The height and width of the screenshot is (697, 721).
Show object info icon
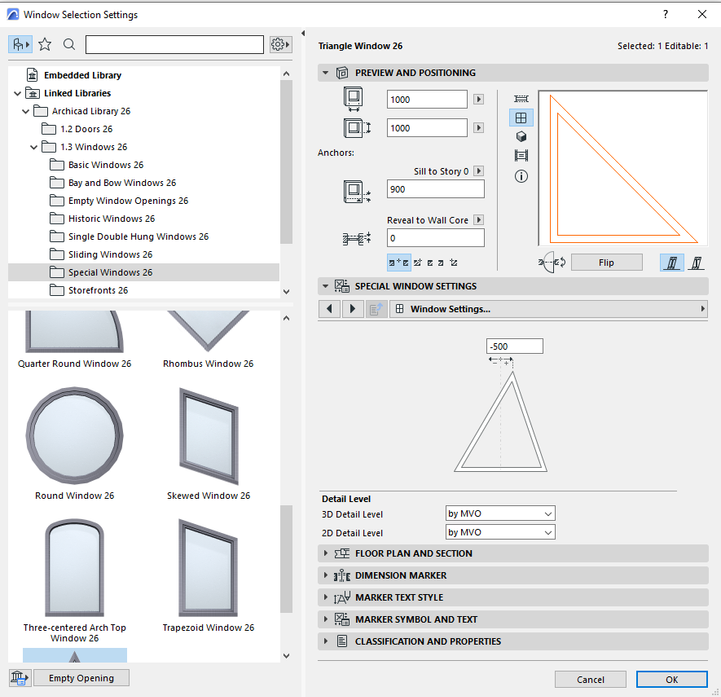pyautogui.click(x=521, y=176)
